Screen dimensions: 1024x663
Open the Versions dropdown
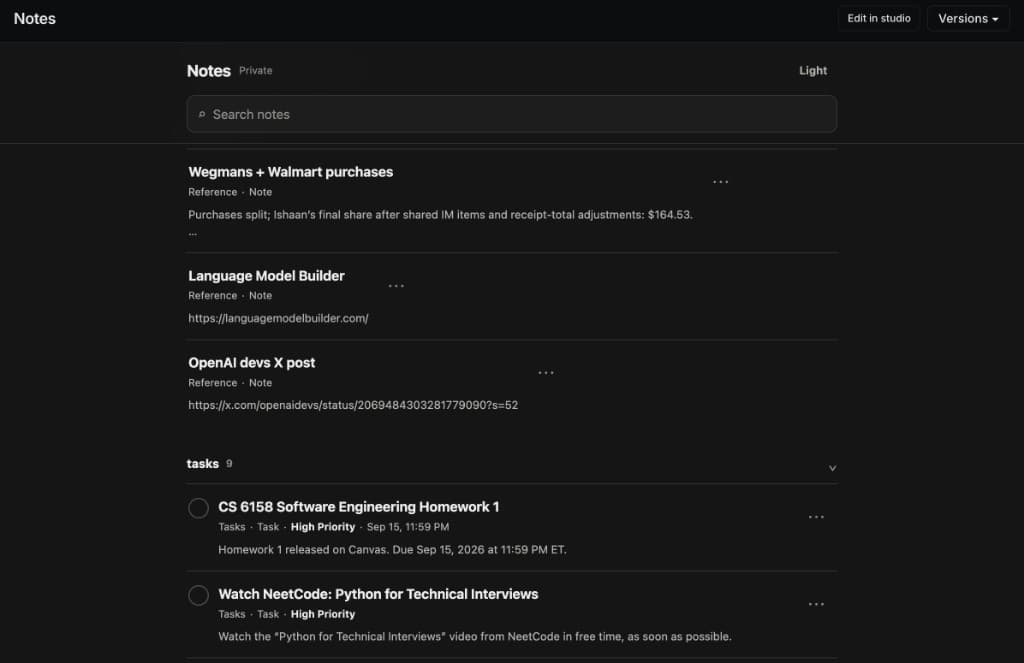click(968, 18)
